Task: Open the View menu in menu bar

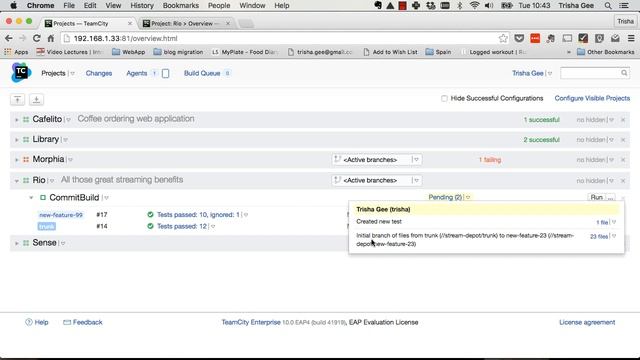Action: click(113, 6)
